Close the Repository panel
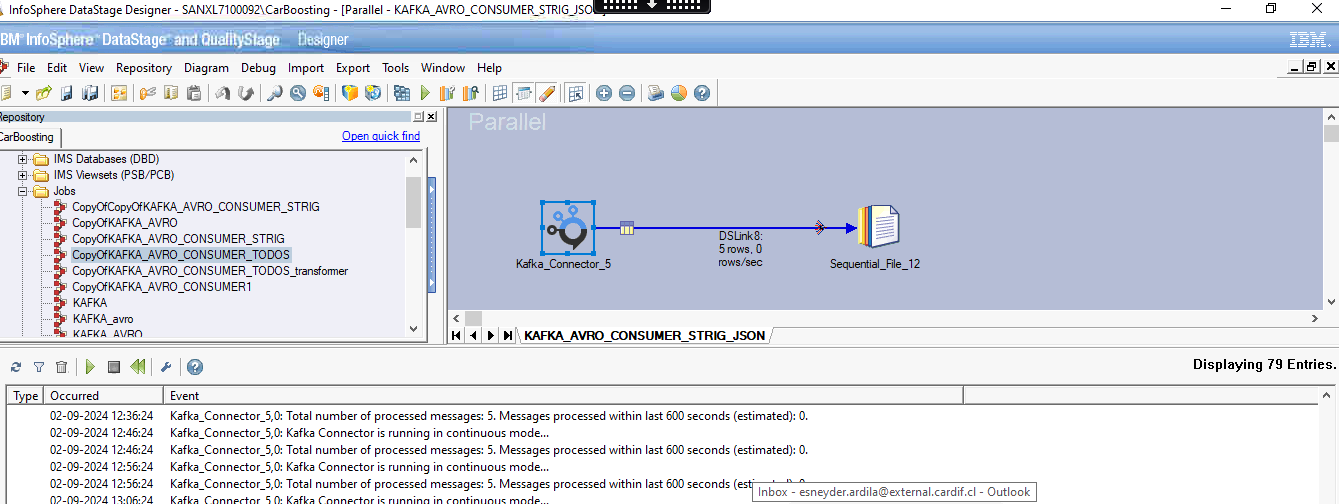This screenshot has height=504, width=1339. (431, 117)
